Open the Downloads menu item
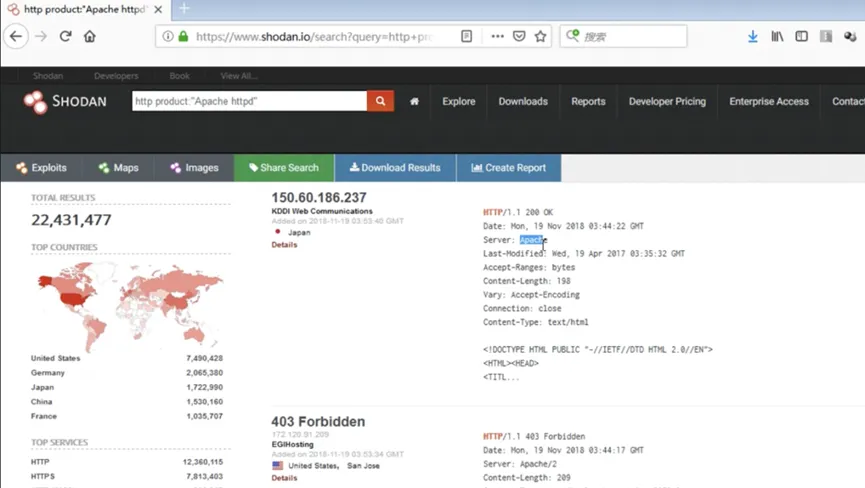Viewport: 865px width, 488px height. point(523,101)
